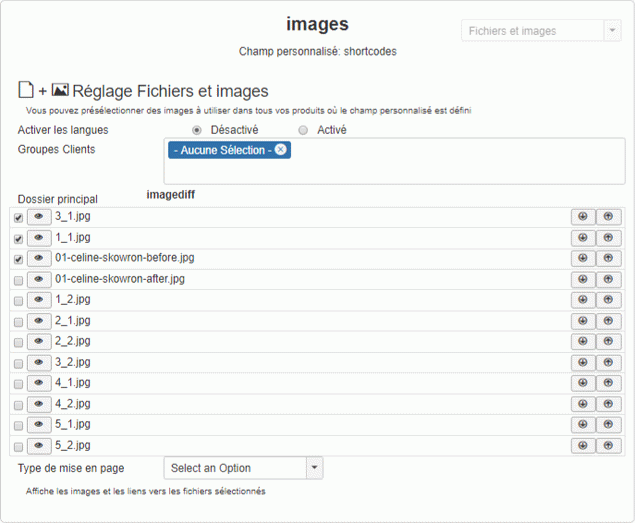Click the eye icon next to 3_2.jpg
This screenshot has height=523, width=635.
tap(39, 362)
